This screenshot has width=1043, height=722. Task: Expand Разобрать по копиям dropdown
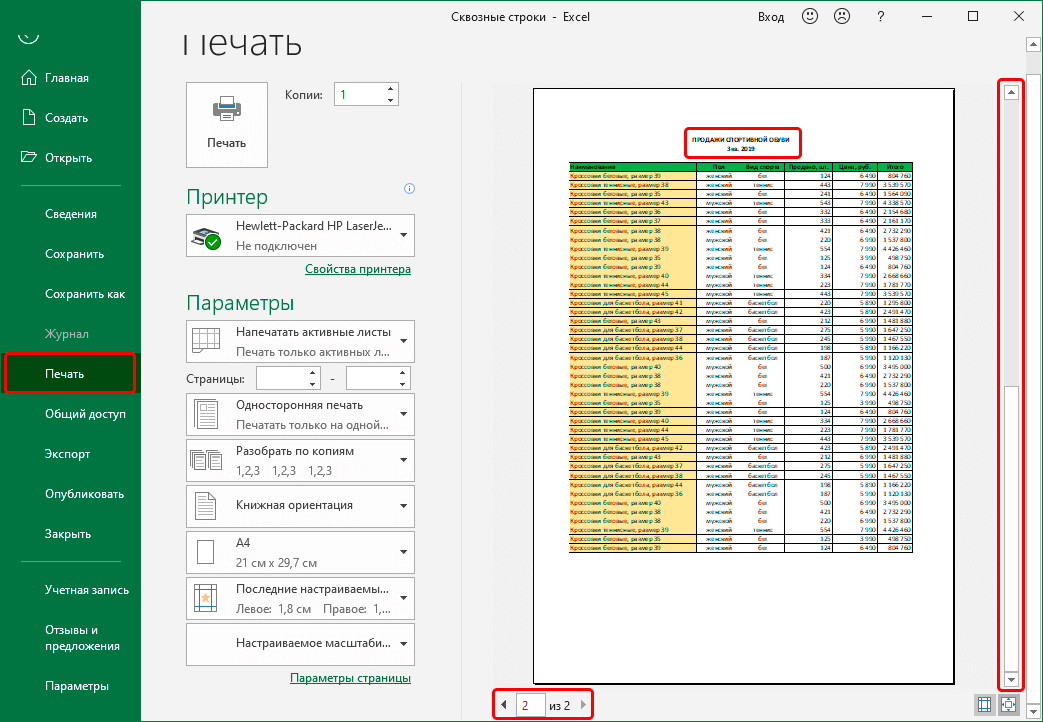pos(300,460)
